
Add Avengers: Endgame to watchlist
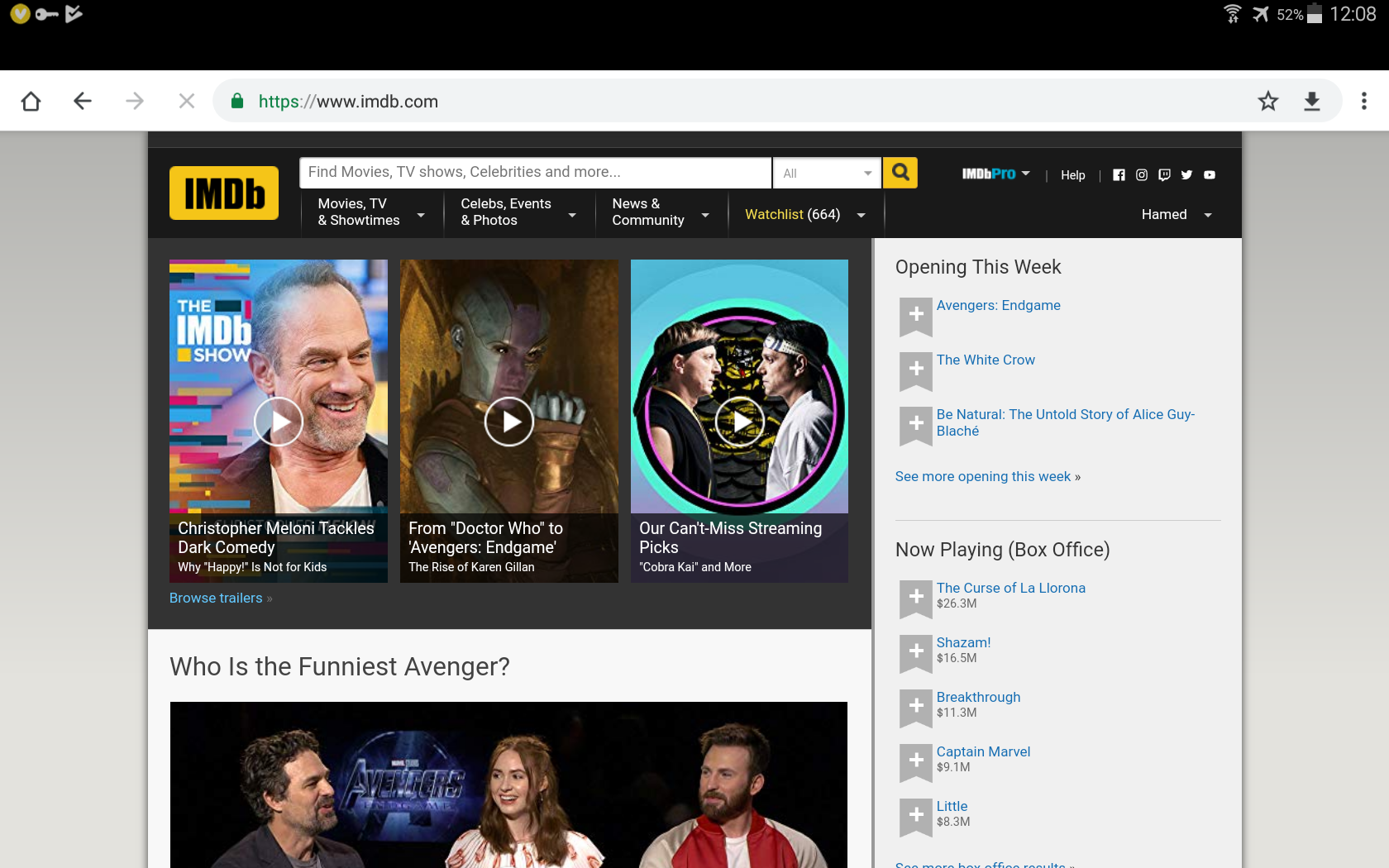point(916,317)
